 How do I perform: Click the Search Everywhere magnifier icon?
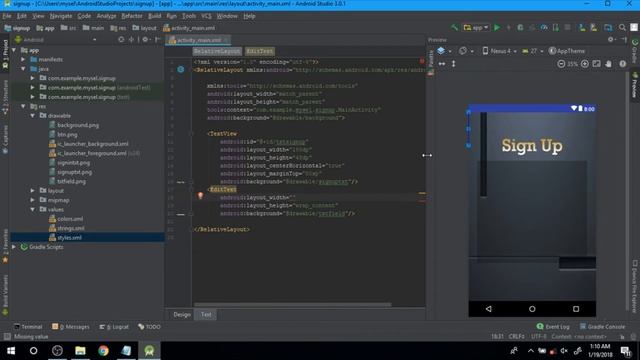click(622, 27)
